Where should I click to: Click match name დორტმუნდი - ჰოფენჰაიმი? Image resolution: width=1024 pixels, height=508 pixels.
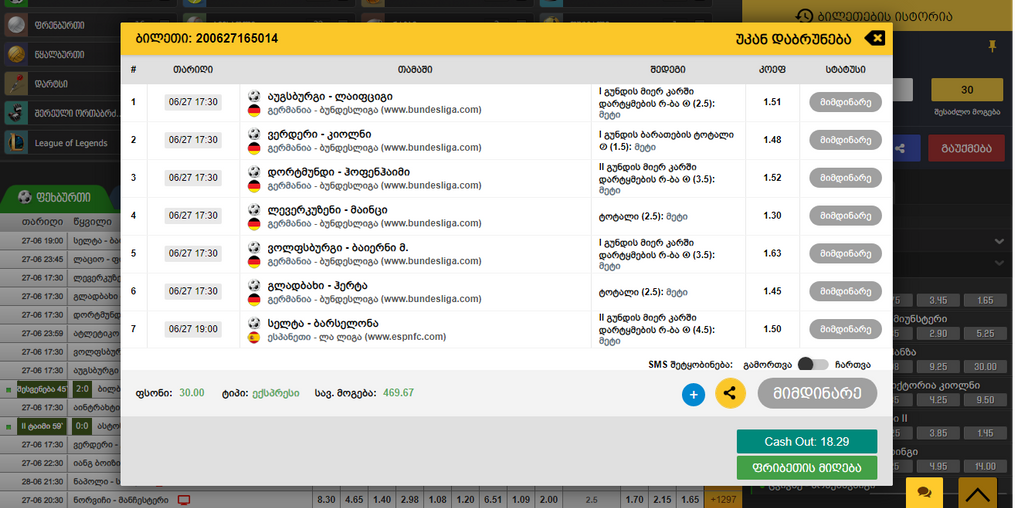(x=339, y=172)
